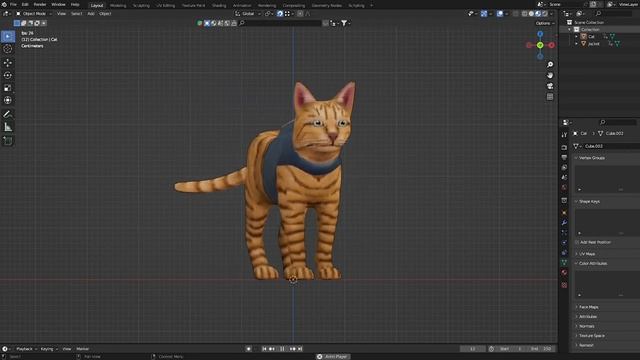640x360 pixels.
Task: Open the Render properties tab
Action: pos(564,147)
